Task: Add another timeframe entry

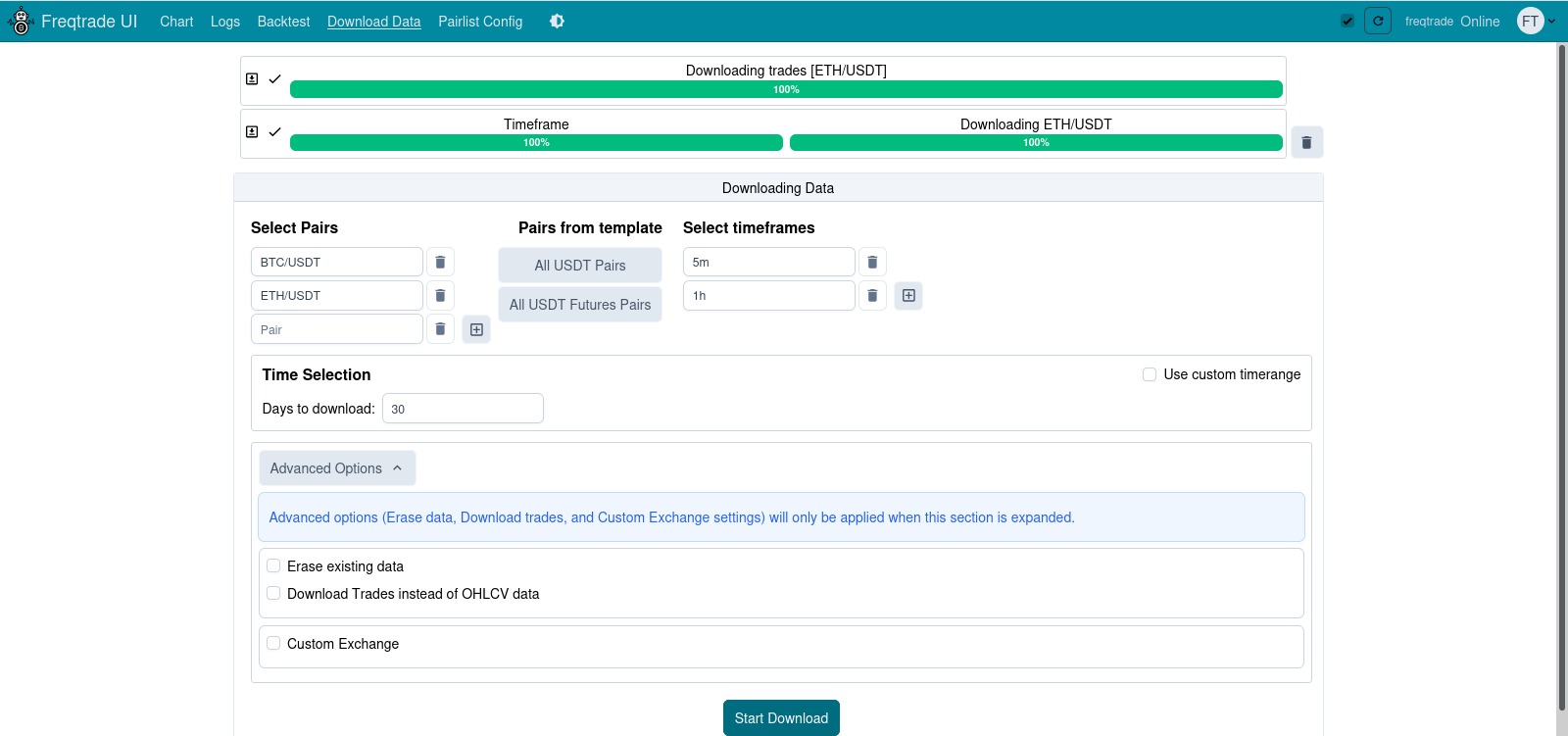Action: click(x=908, y=296)
